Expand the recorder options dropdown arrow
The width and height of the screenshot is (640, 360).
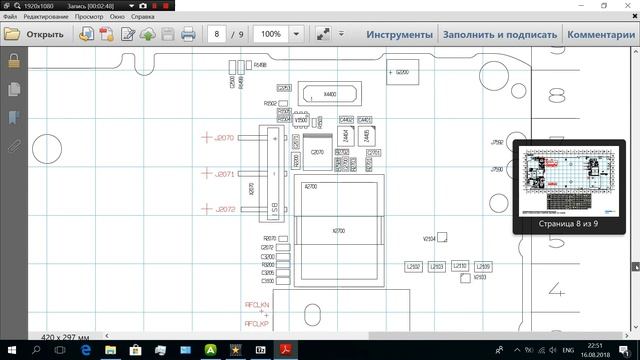coord(131,6)
